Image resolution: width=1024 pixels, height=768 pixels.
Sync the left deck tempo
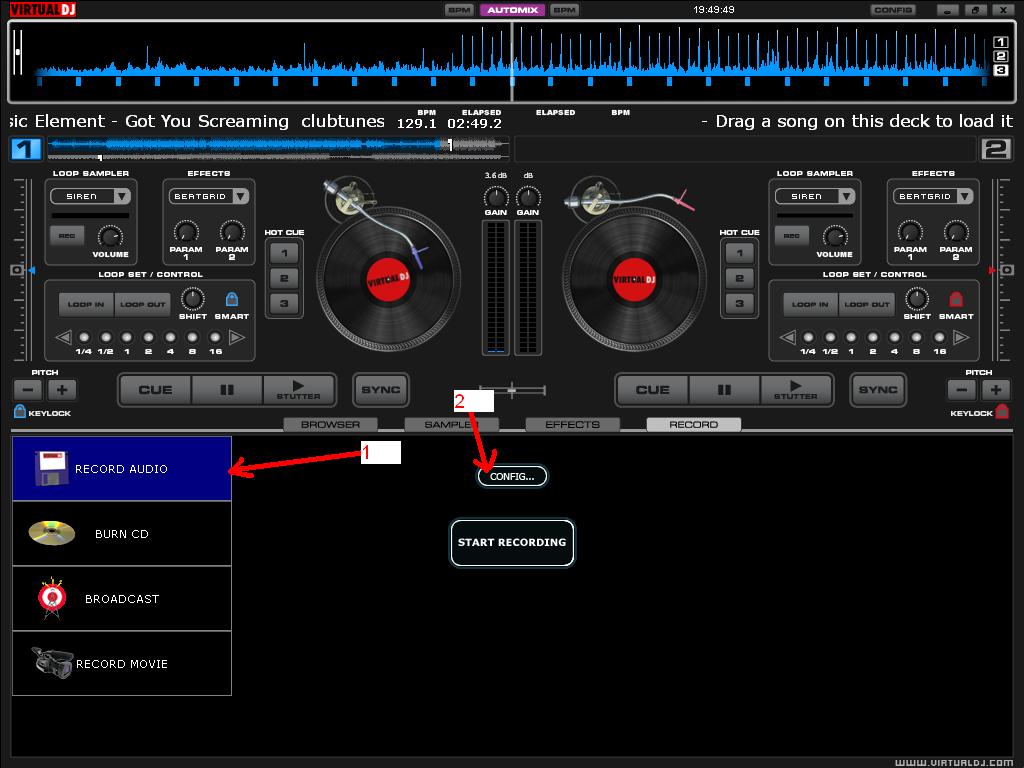[x=381, y=390]
